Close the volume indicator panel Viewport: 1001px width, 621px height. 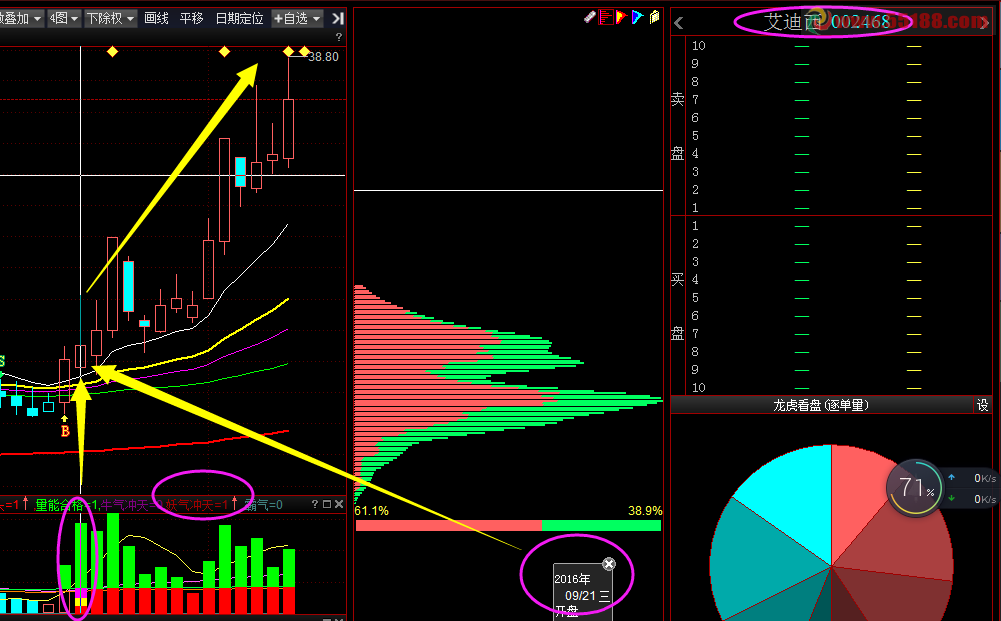click(339, 504)
